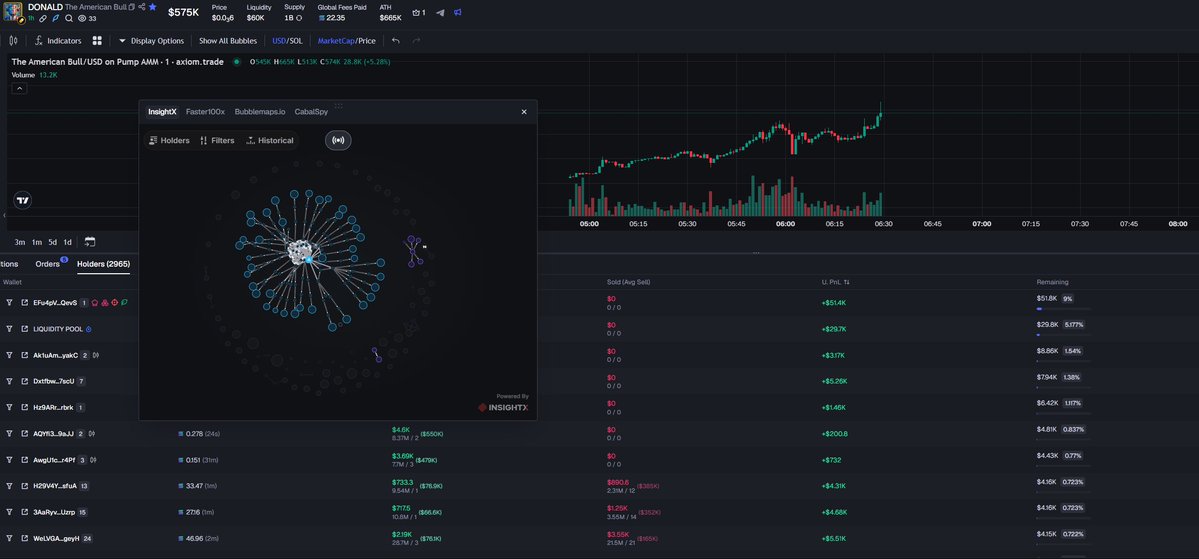Open LIQUIDITY POOL external link icon
Viewport: 1199px width, 559px height.
[x=24, y=329]
